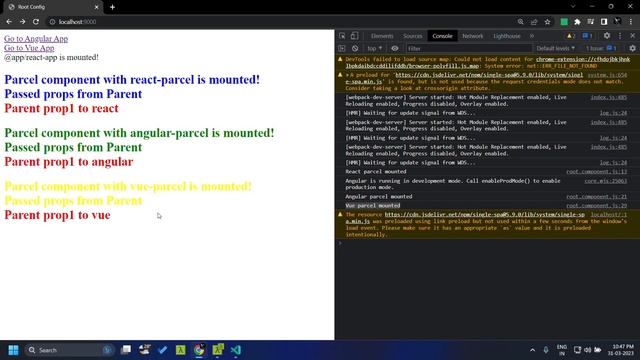Click the share page icon
This screenshot has height=360, width=640.
coord(534,22)
